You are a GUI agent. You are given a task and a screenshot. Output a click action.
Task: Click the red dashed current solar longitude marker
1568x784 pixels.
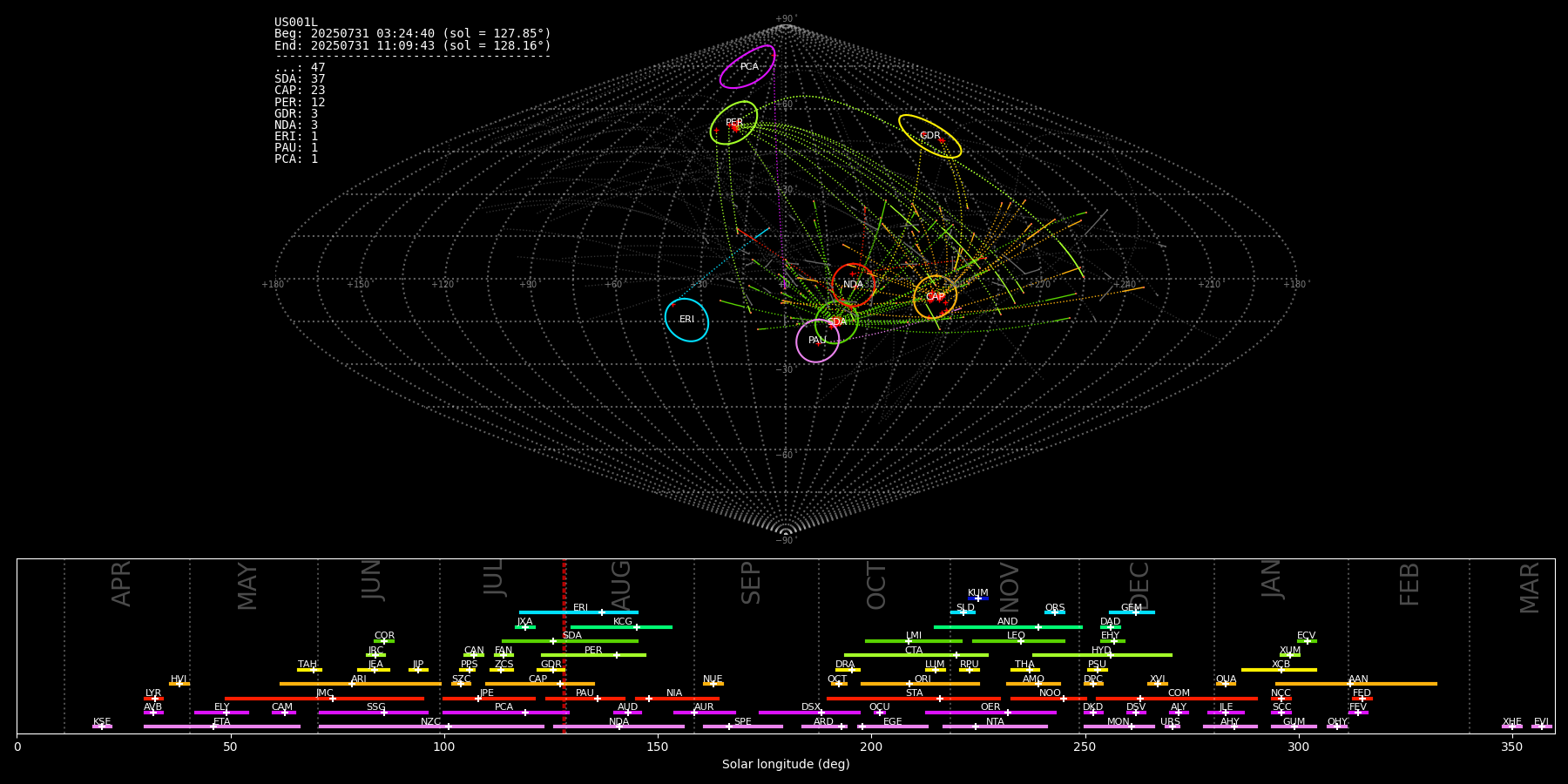coord(564,645)
